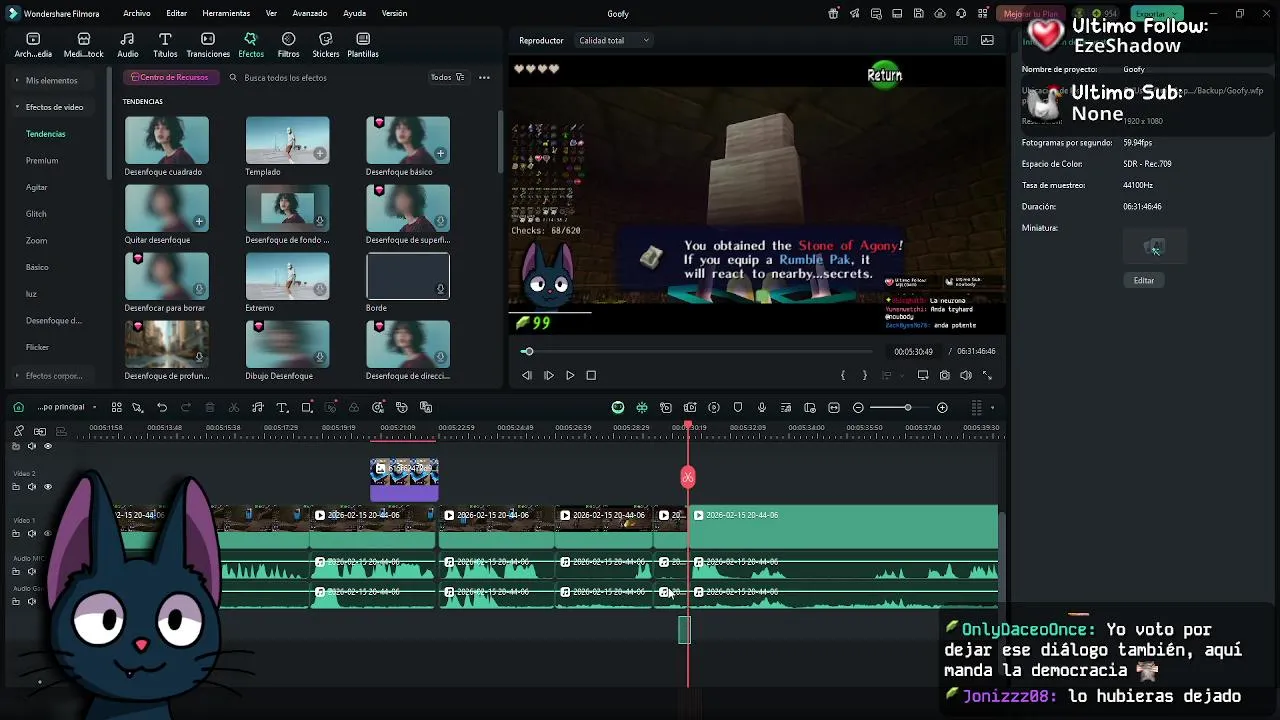Download the Borde effect
1280x720 pixels.
tap(440, 290)
